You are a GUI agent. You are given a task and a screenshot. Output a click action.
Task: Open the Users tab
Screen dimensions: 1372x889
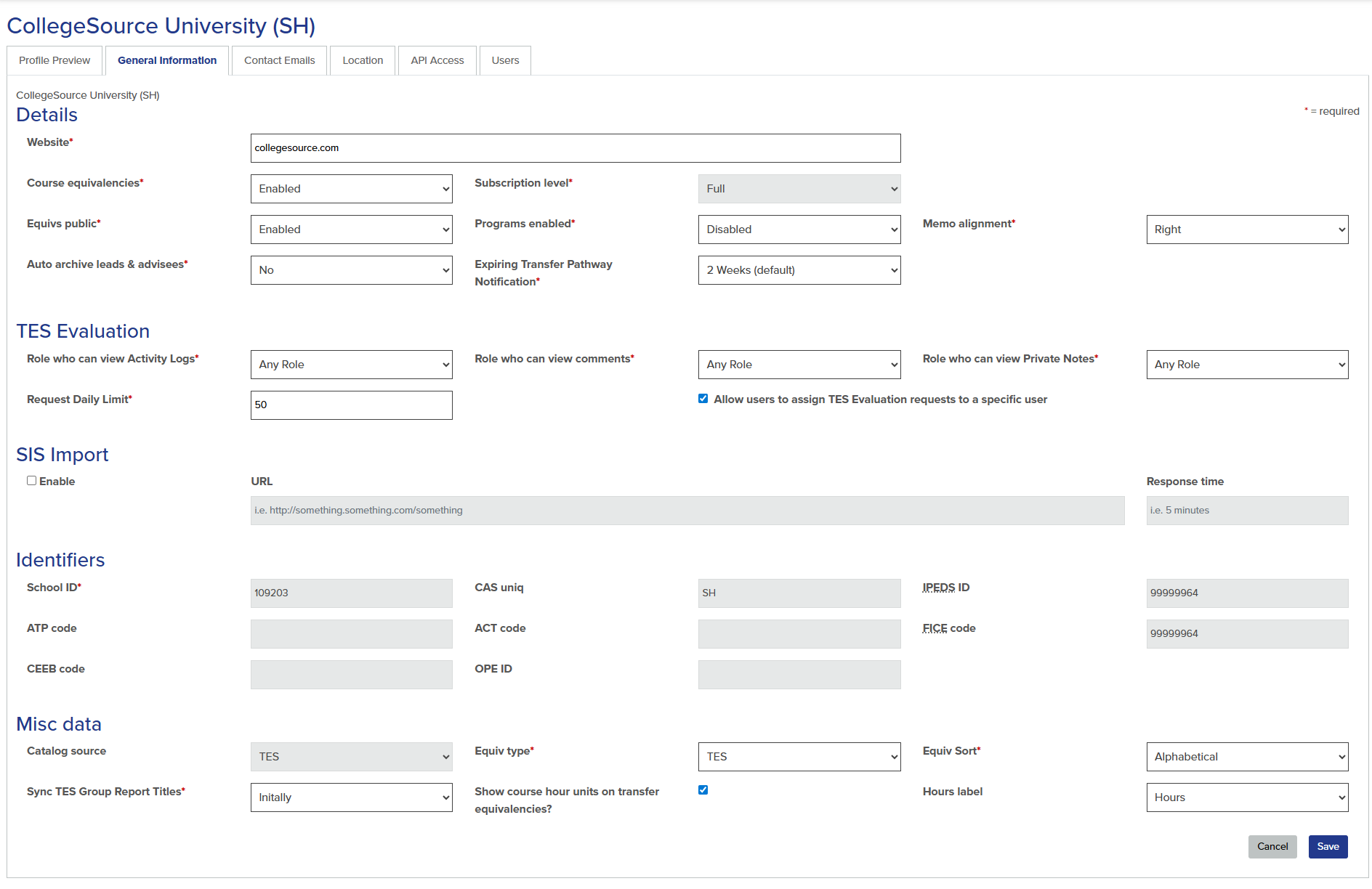coord(504,60)
